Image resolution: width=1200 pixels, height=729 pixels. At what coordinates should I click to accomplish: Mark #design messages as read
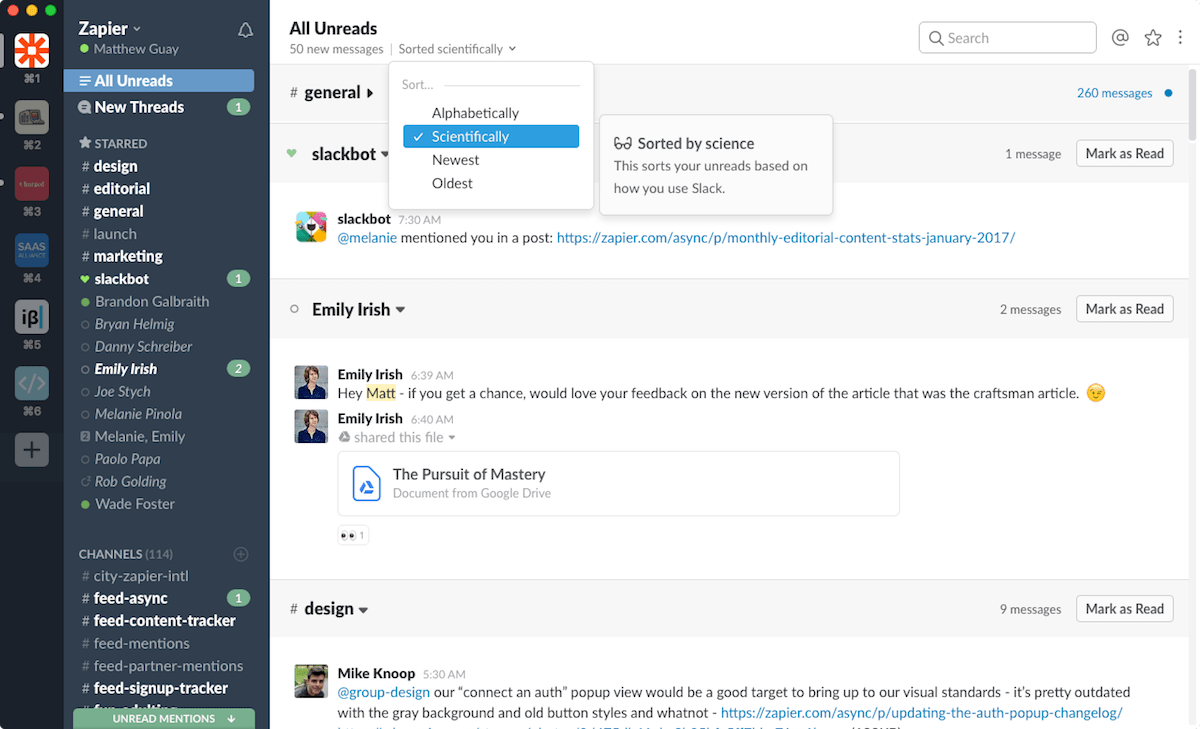(1124, 608)
